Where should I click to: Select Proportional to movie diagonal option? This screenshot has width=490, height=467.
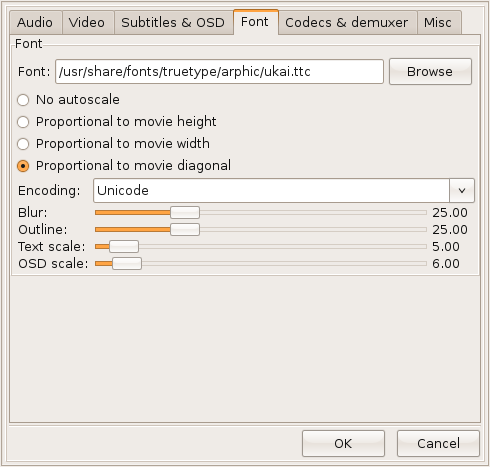(x=23, y=166)
